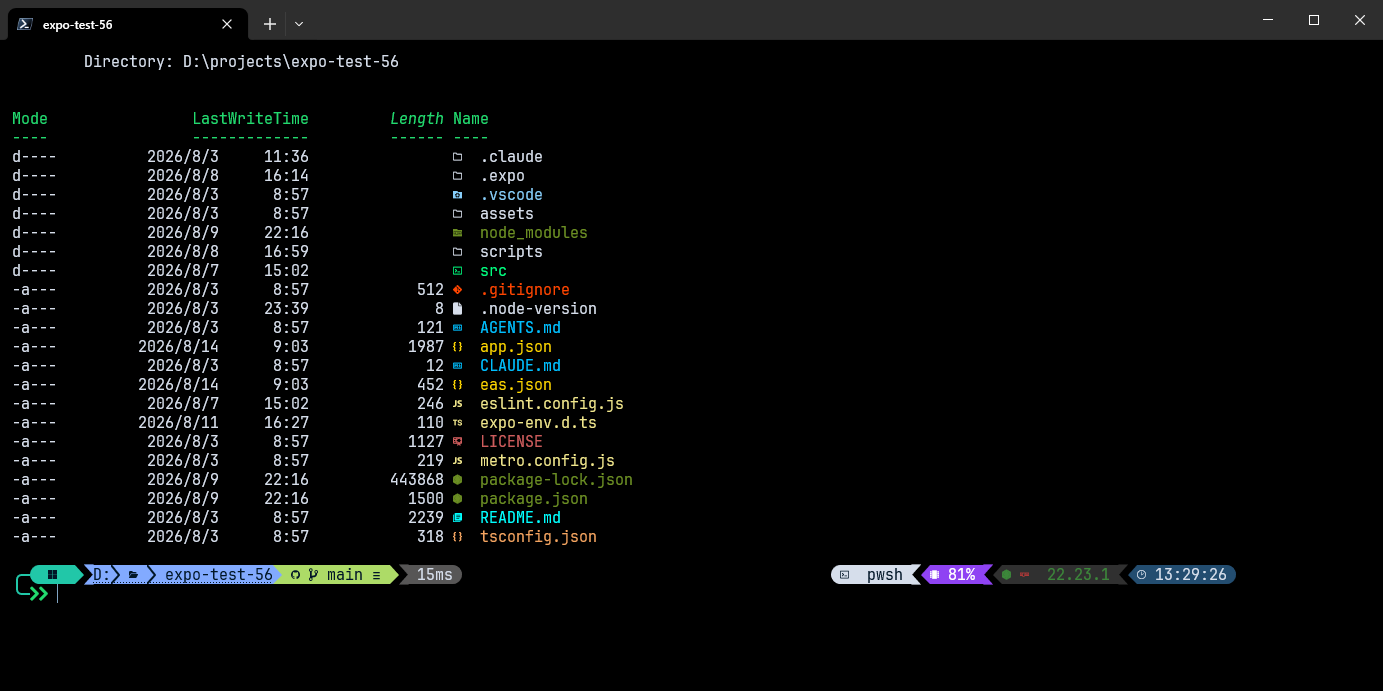
Task: Place cursor at the command prompt input
Action: click(60, 594)
